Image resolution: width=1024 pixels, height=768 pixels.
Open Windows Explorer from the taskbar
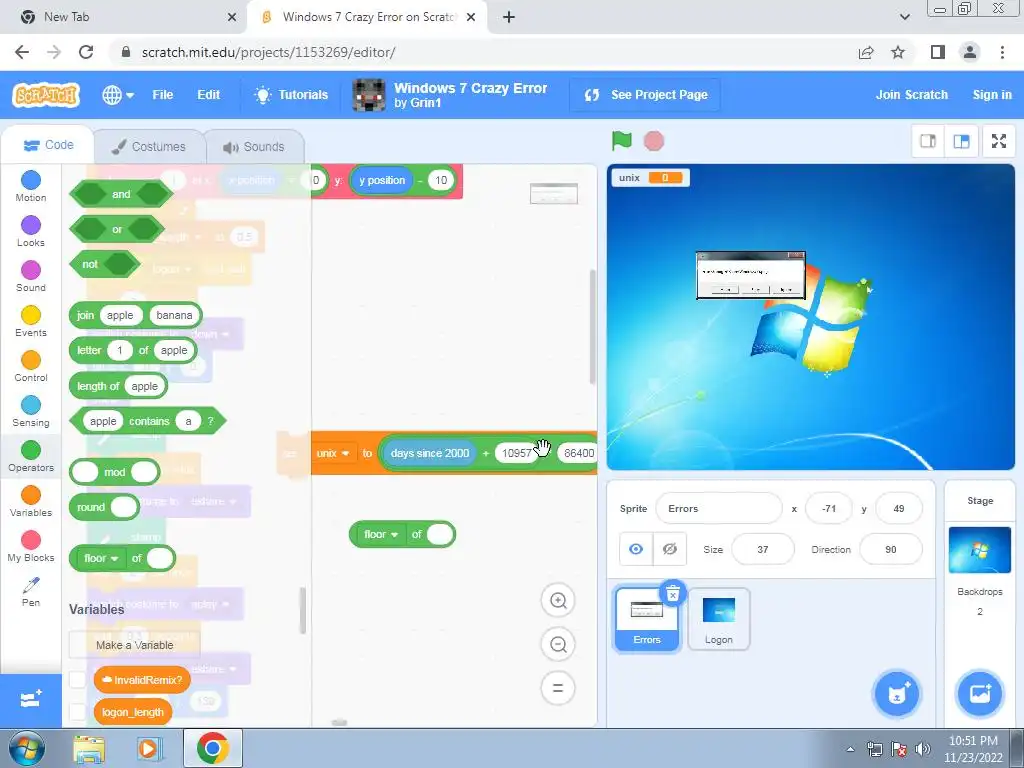[89, 748]
